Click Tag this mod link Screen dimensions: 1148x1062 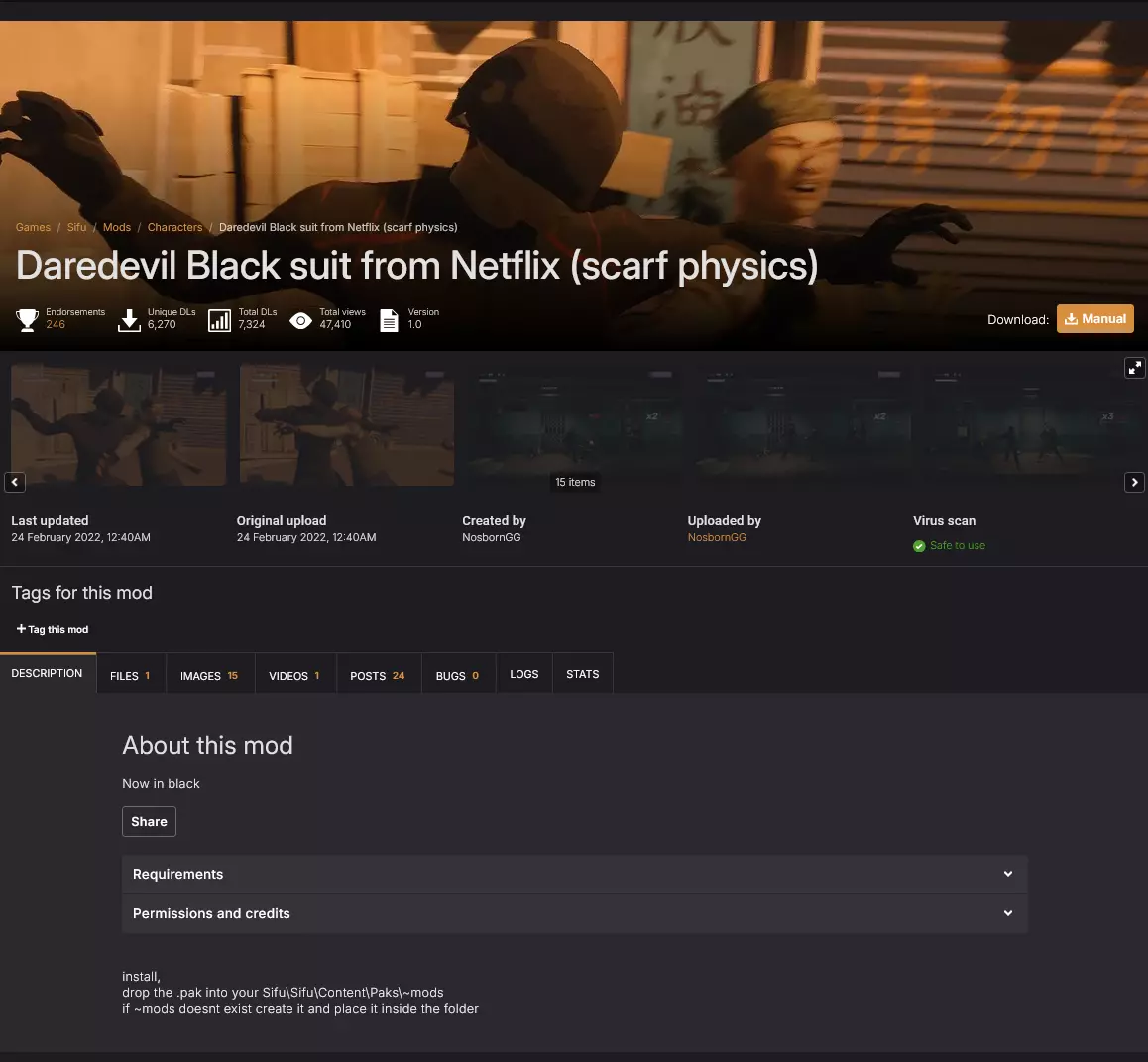click(53, 629)
